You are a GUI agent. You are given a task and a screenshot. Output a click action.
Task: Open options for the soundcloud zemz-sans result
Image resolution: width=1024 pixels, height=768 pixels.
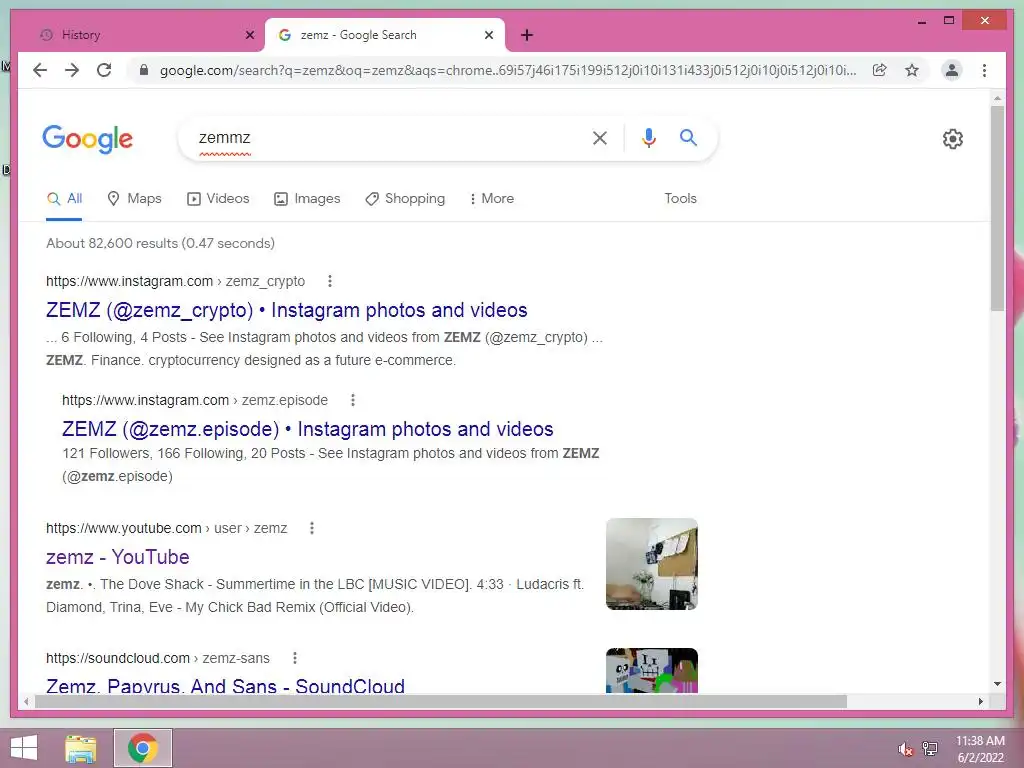pyautogui.click(x=295, y=658)
